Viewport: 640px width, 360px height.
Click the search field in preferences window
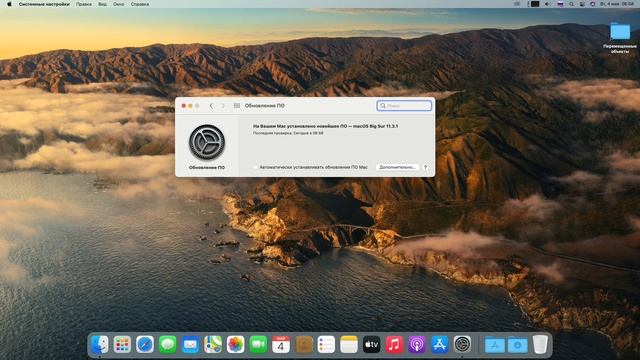pyautogui.click(x=404, y=106)
